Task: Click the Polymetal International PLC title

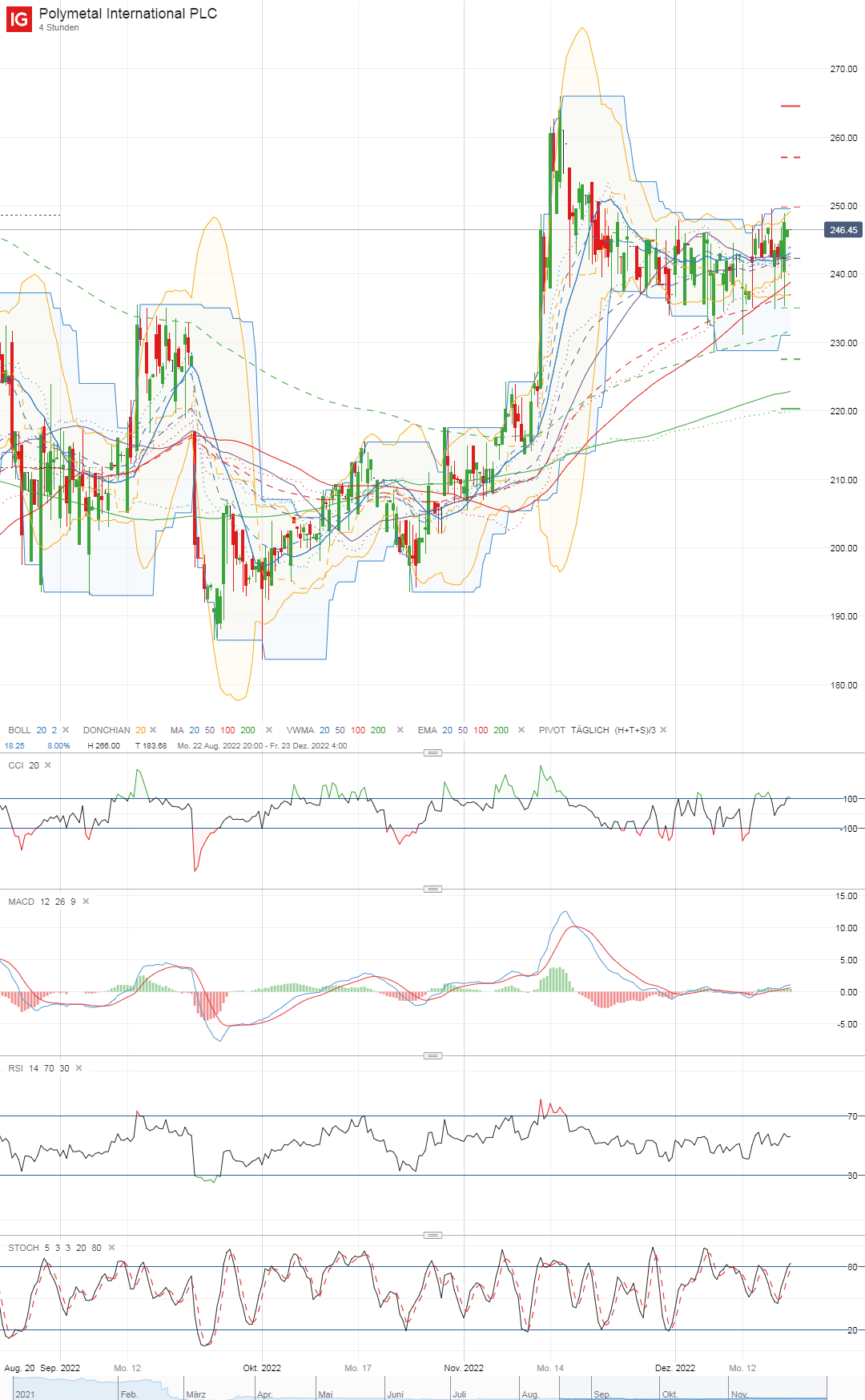Action: (128, 14)
